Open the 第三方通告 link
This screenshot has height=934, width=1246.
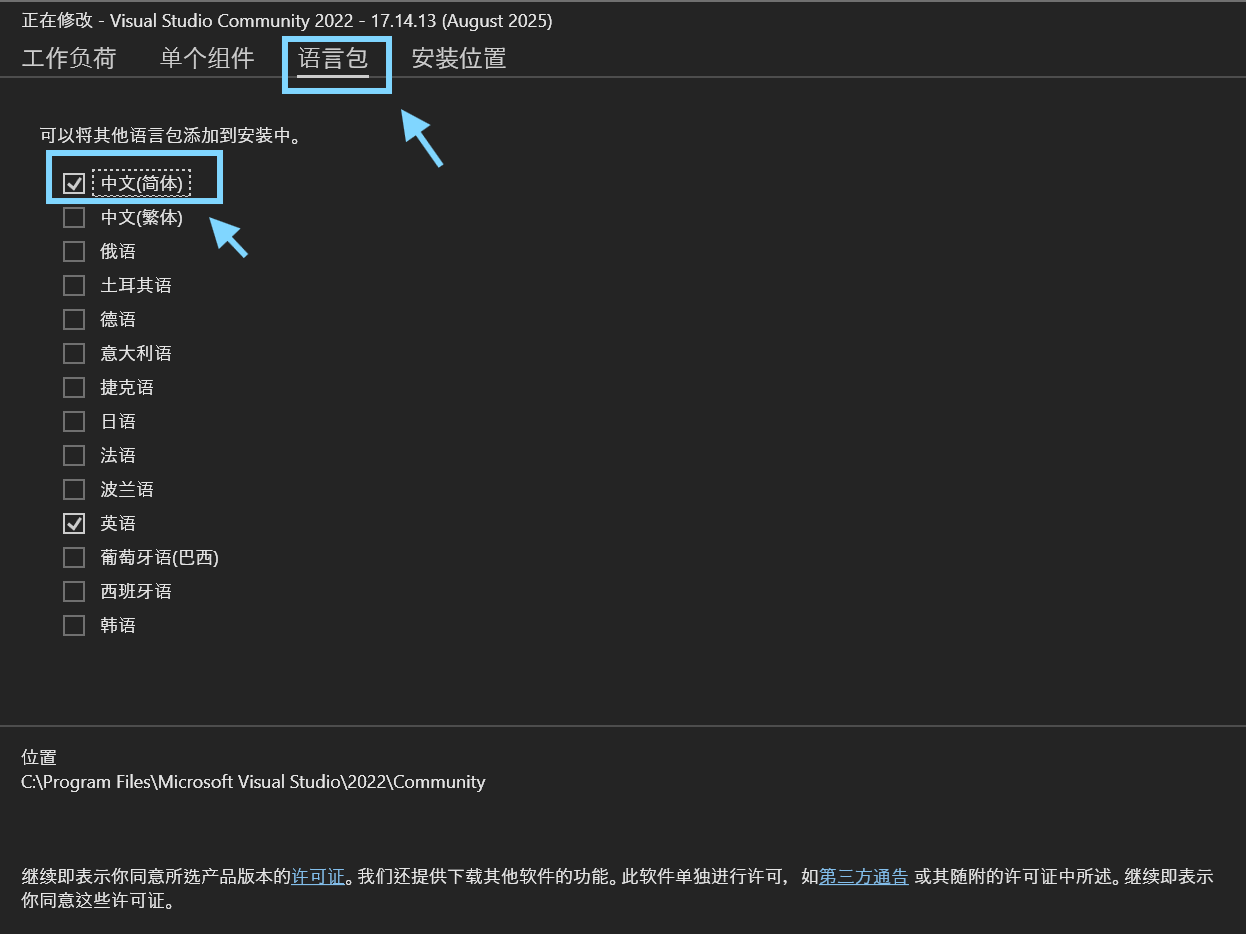click(x=863, y=876)
